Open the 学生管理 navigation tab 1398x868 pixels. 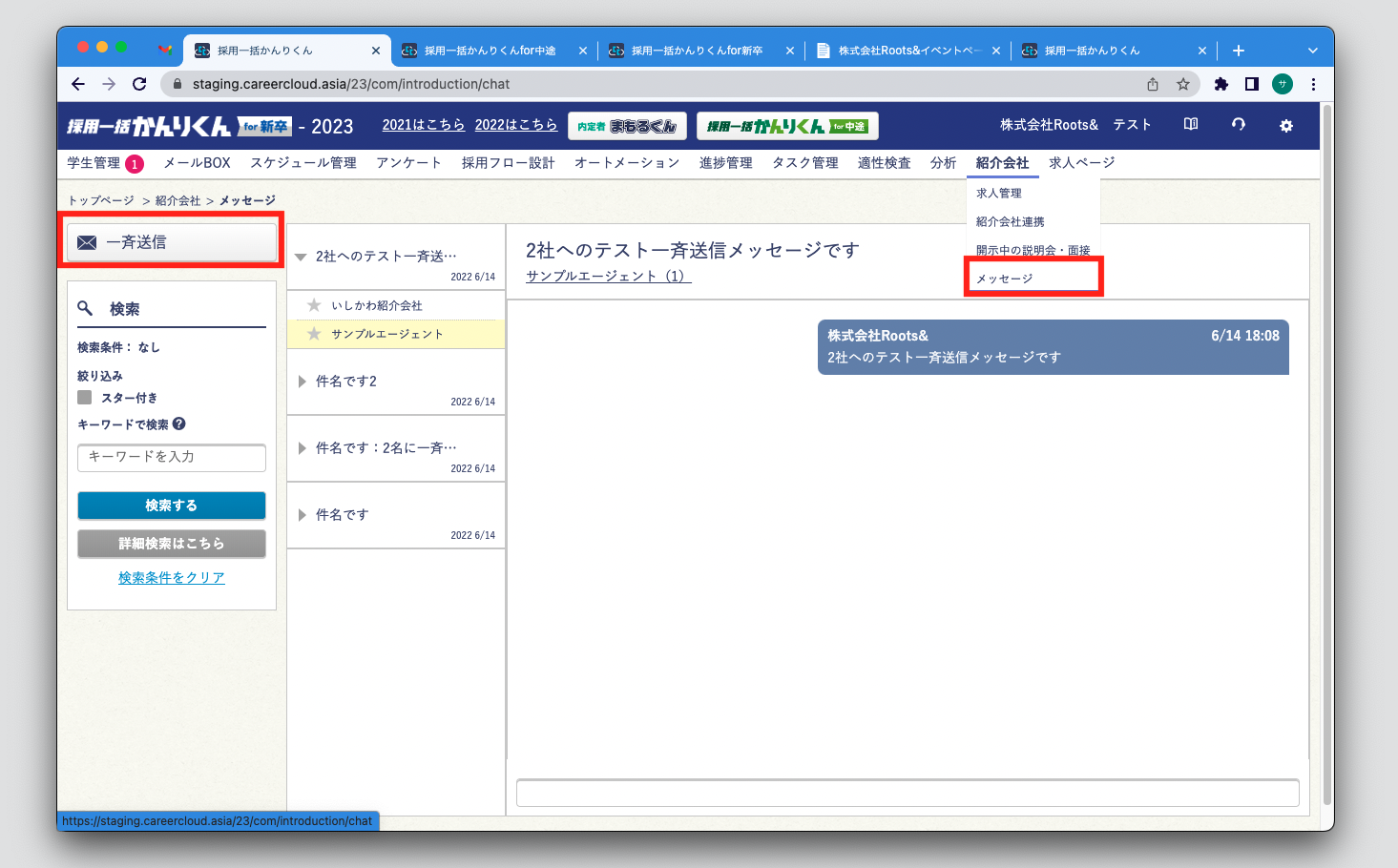click(94, 163)
